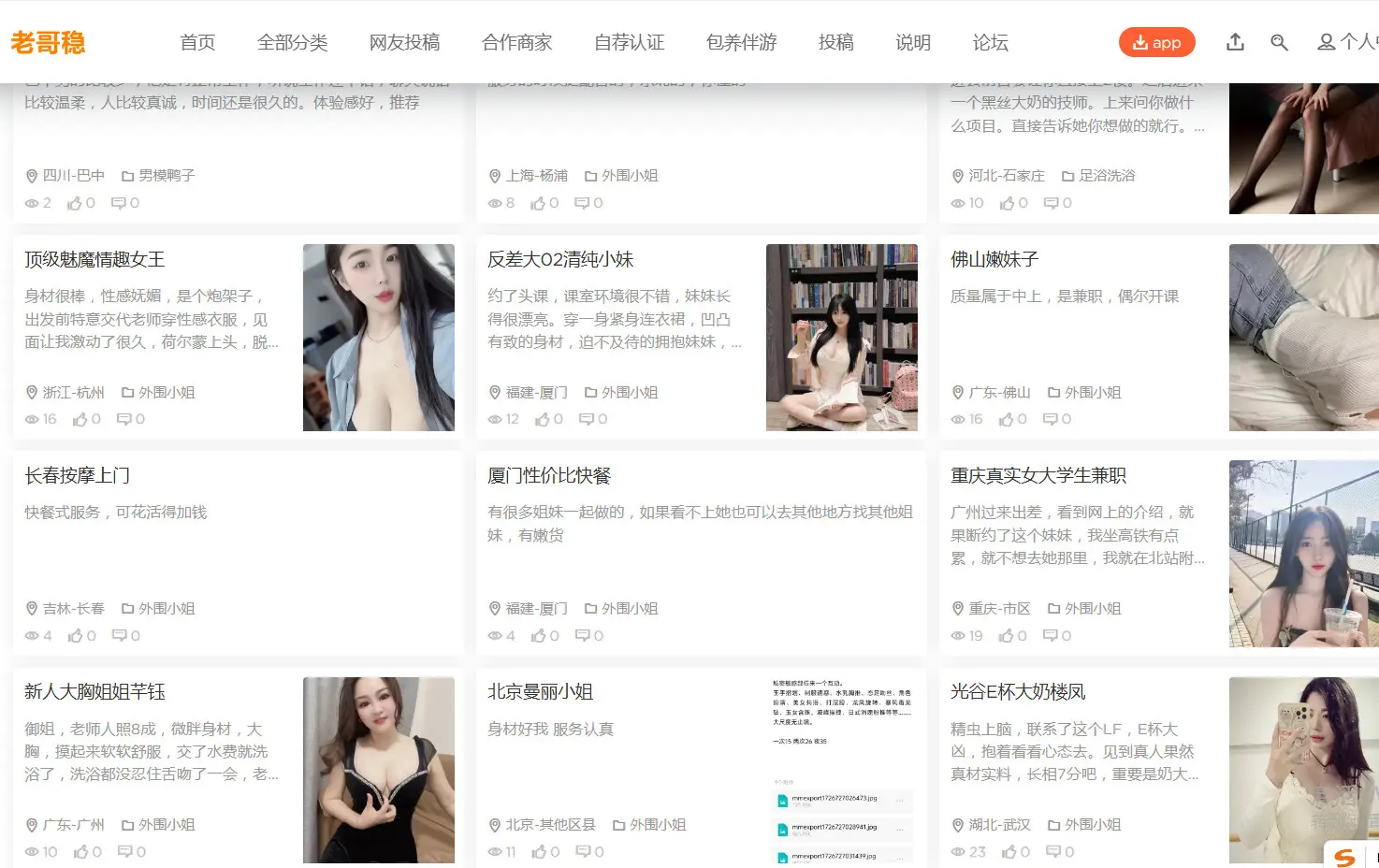Image resolution: width=1379 pixels, height=868 pixels.
Task: Click the orange S floating widget icon
Action: pos(1344,857)
